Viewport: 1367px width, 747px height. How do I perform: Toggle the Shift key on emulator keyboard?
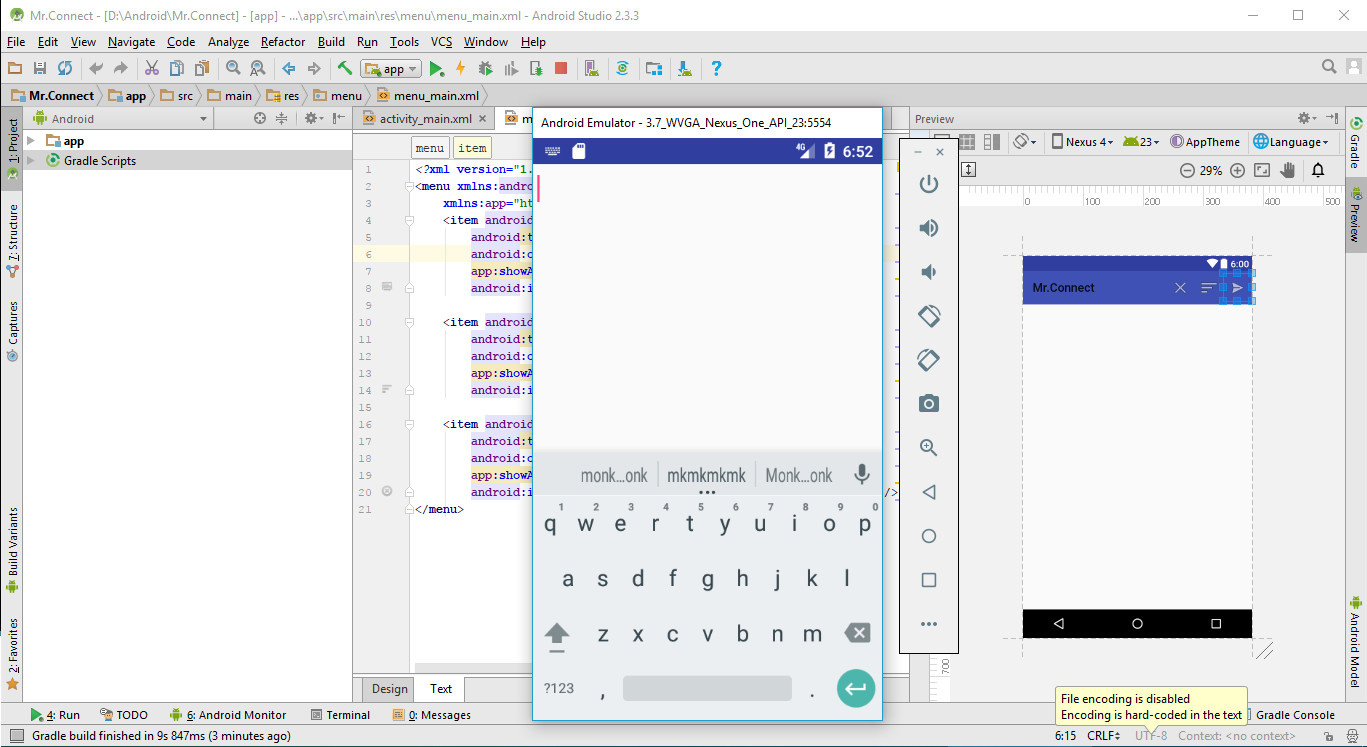(557, 635)
